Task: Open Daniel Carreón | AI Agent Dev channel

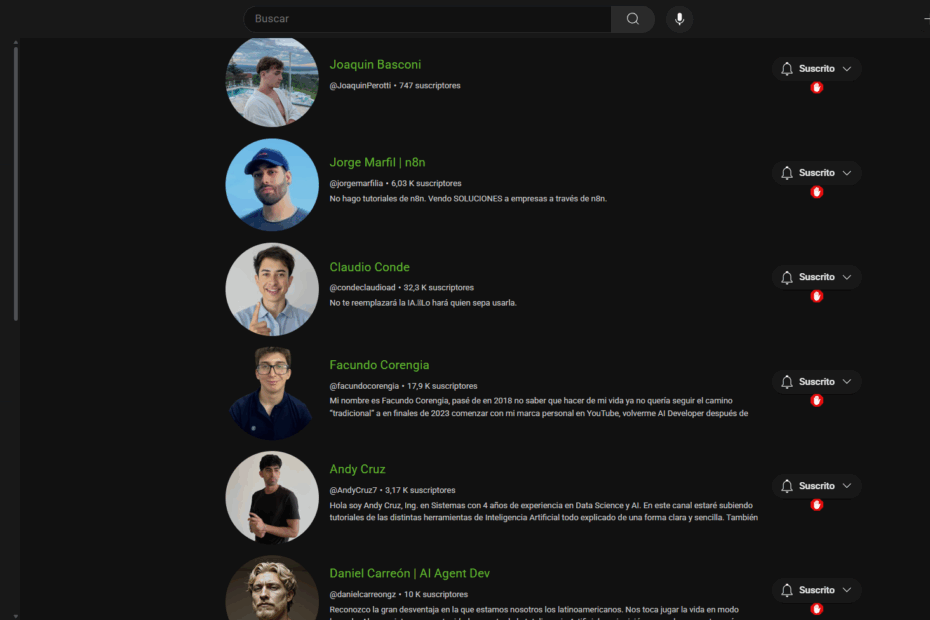Action: 409,574
